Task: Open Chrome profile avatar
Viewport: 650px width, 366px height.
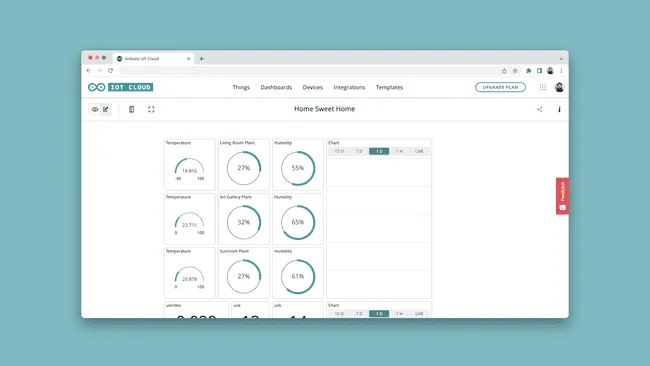Action: 550,71
